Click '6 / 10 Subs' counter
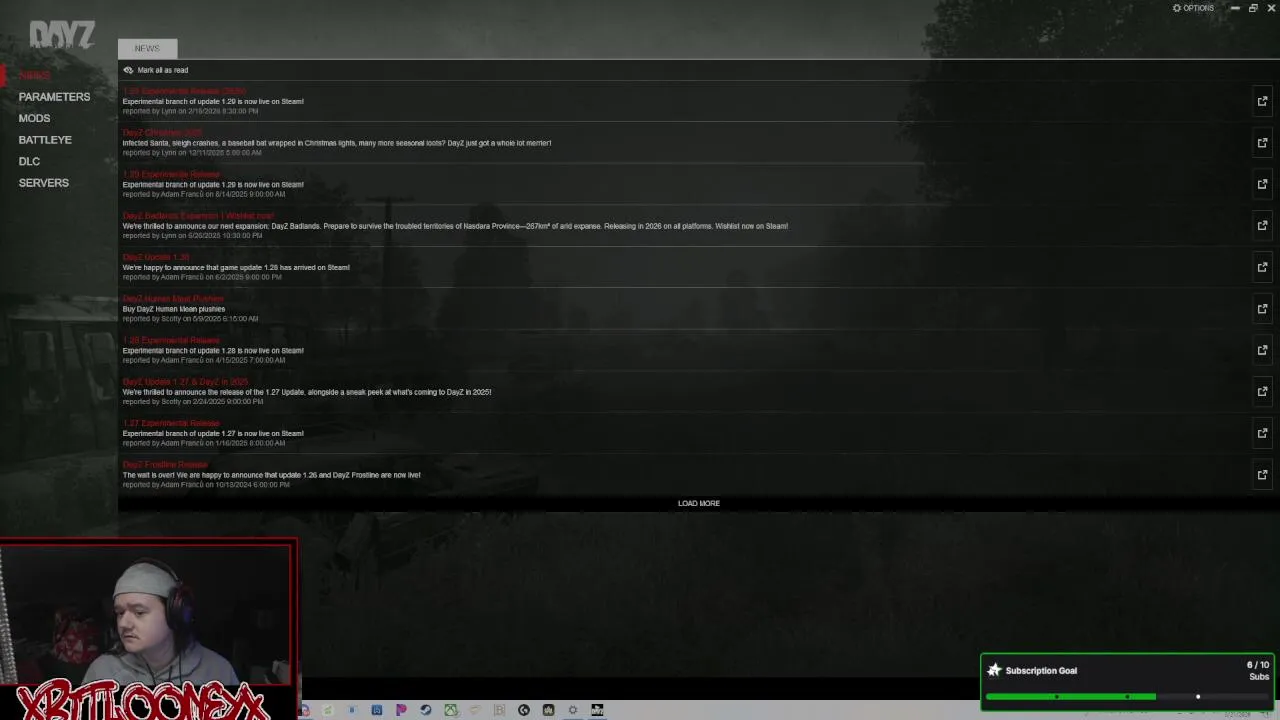This screenshot has width=1280, height=720. click(x=1258, y=671)
